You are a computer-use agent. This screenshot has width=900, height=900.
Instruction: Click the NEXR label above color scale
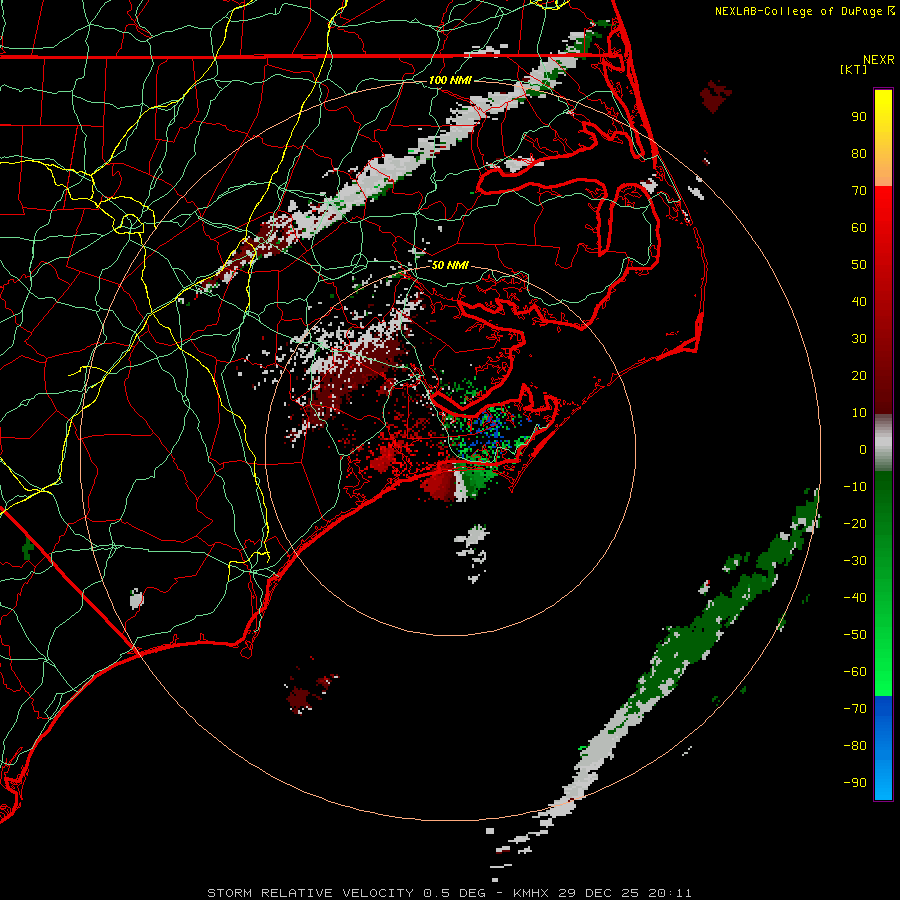click(878, 60)
